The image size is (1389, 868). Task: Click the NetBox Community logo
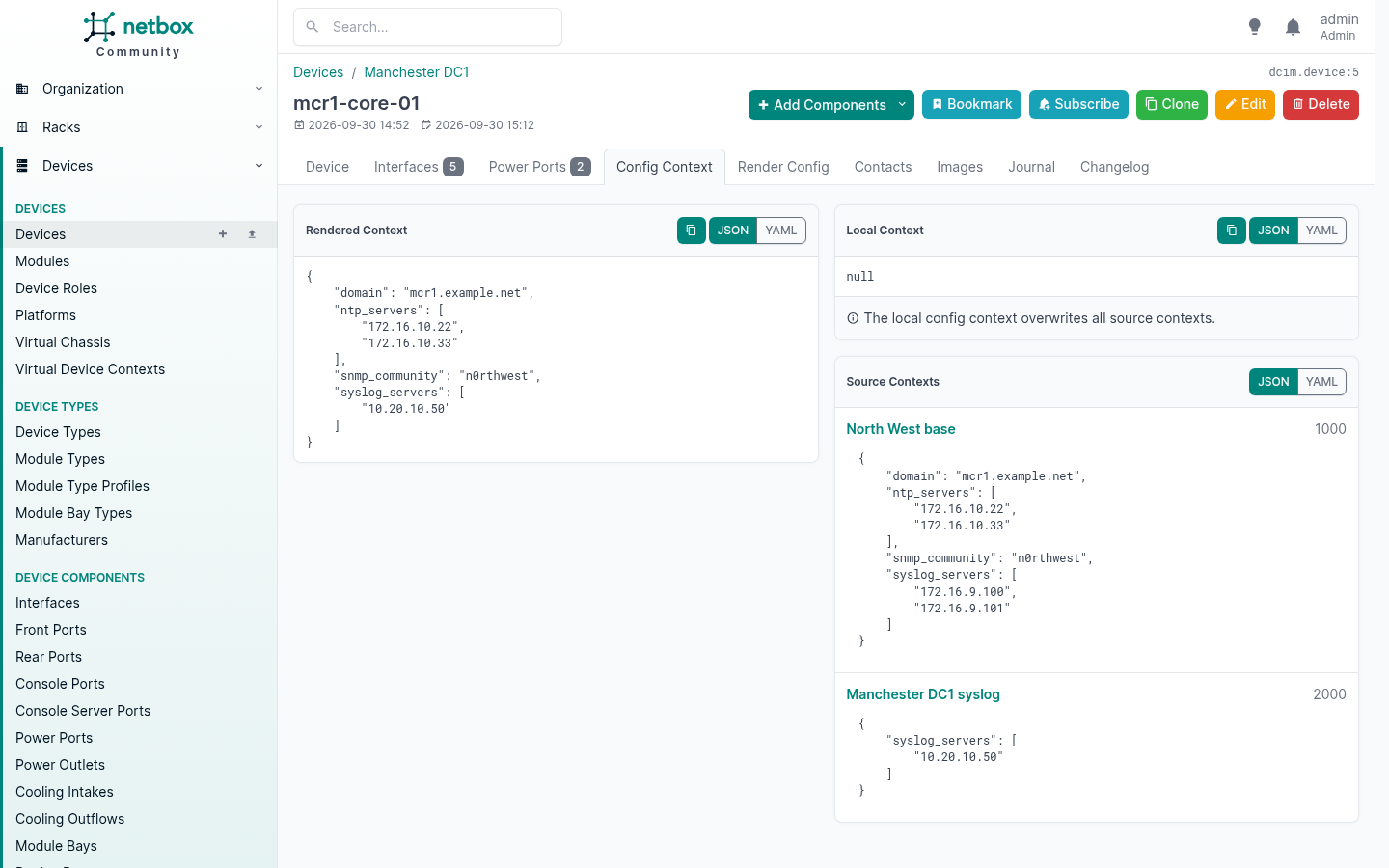(x=138, y=35)
